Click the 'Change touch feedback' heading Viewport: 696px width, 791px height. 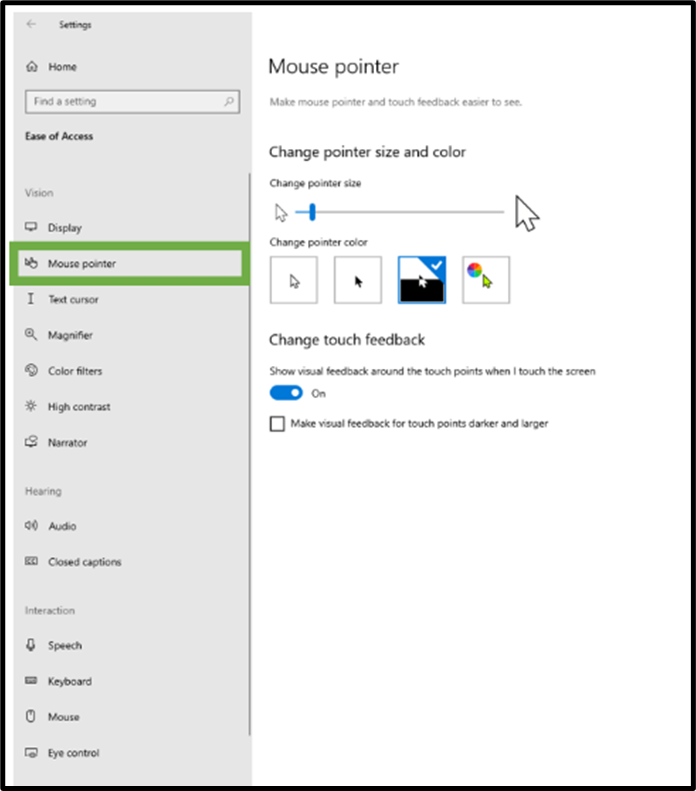coord(347,340)
